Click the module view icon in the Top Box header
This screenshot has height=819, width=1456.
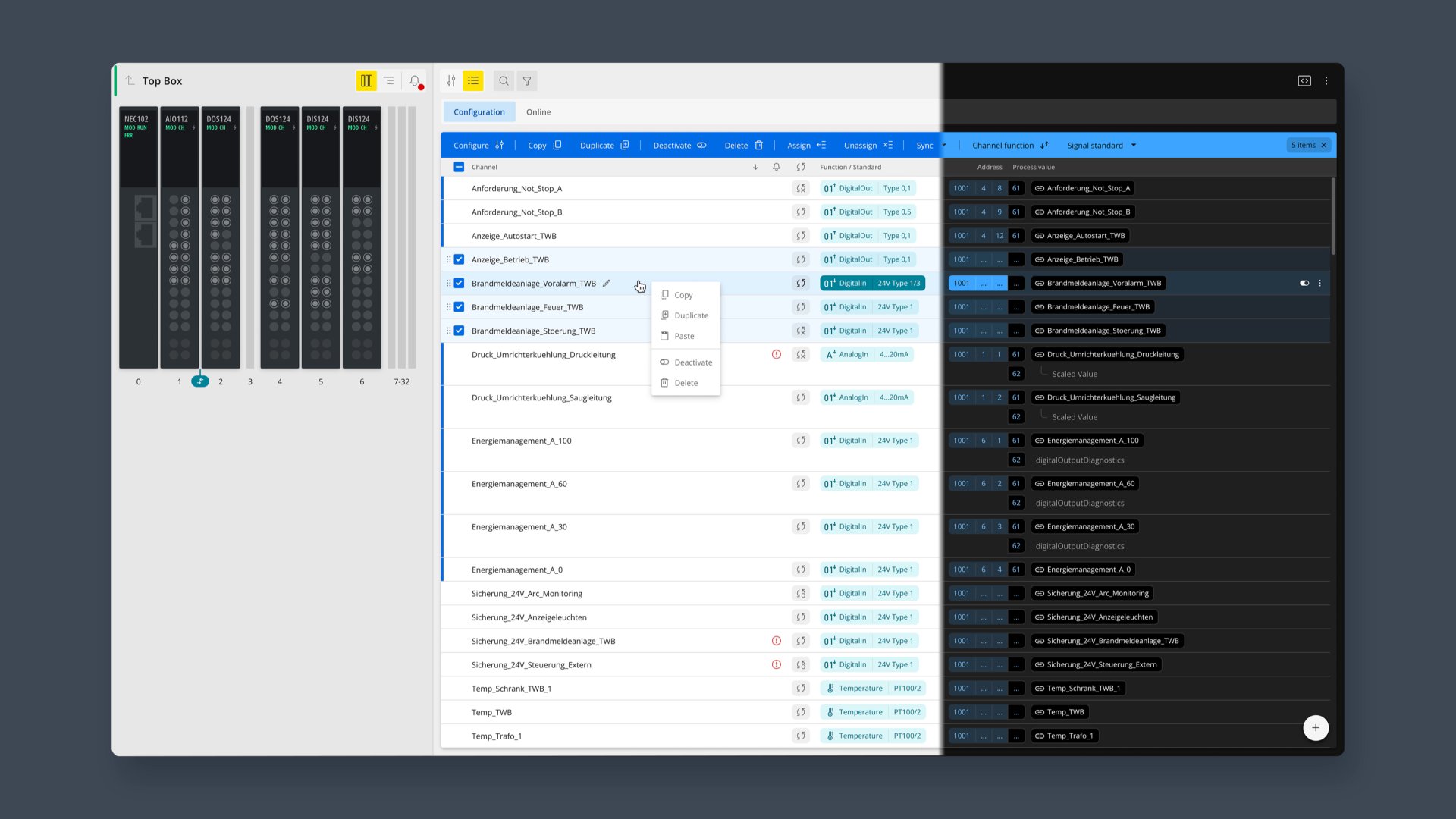[x=366, y=80]
